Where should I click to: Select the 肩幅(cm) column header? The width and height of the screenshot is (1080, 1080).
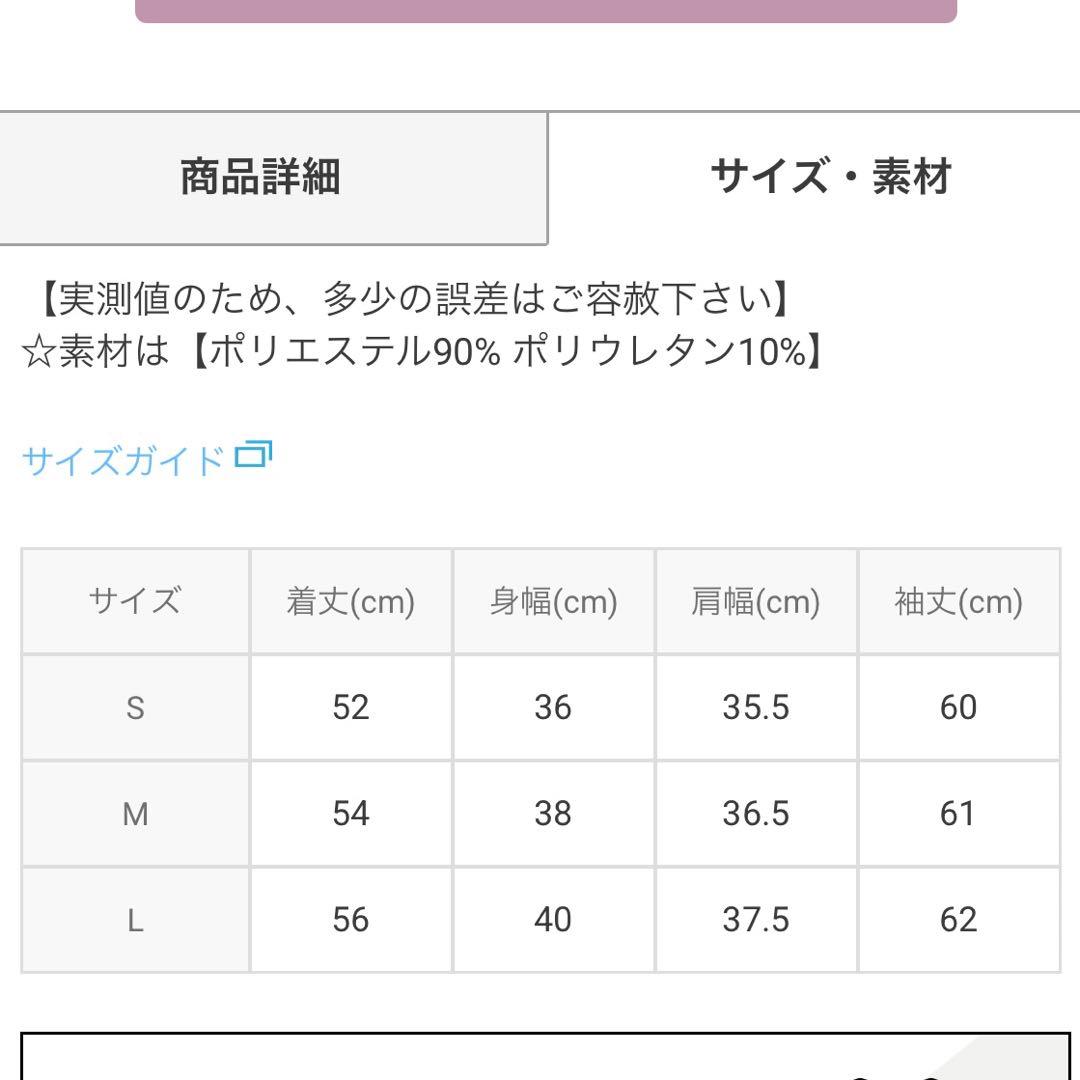(x=755, y=601)
